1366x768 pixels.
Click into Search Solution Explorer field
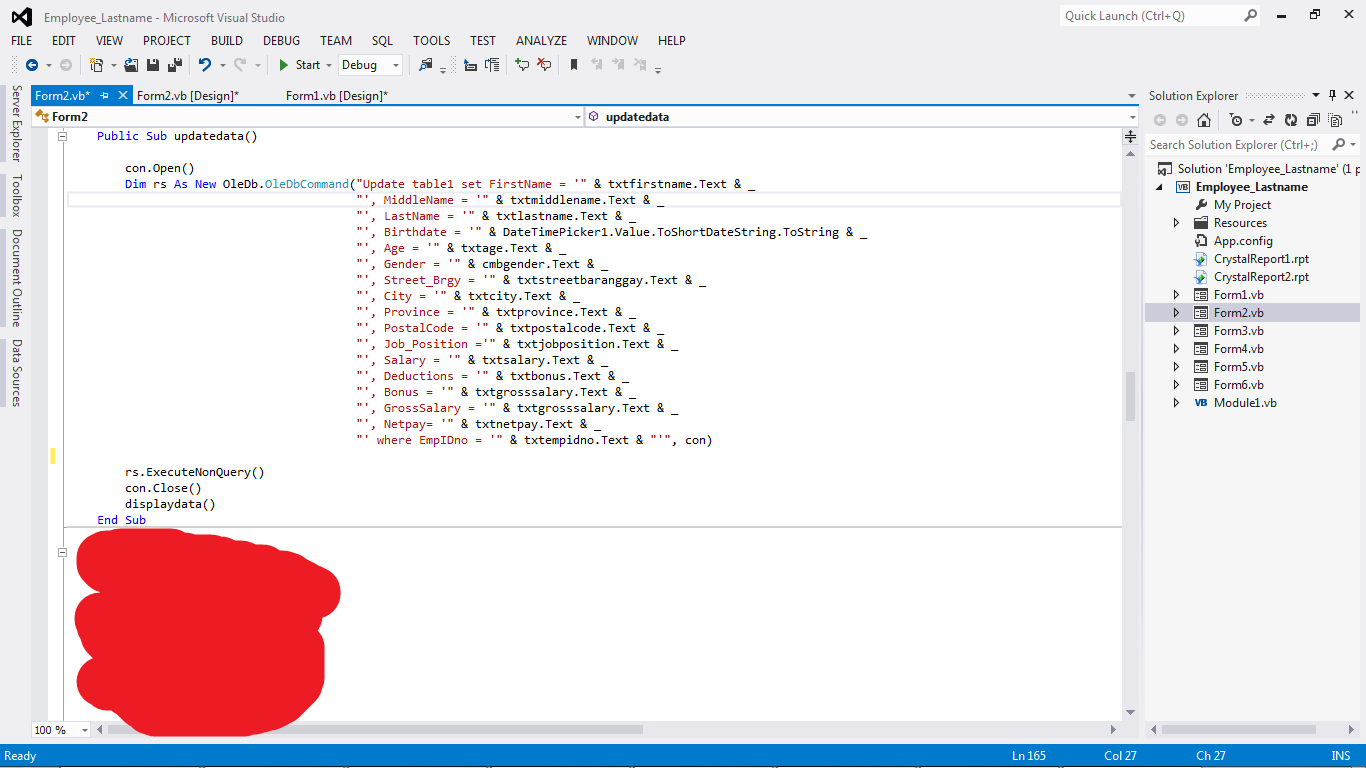pyautogui.click(x=1238, y=145)
